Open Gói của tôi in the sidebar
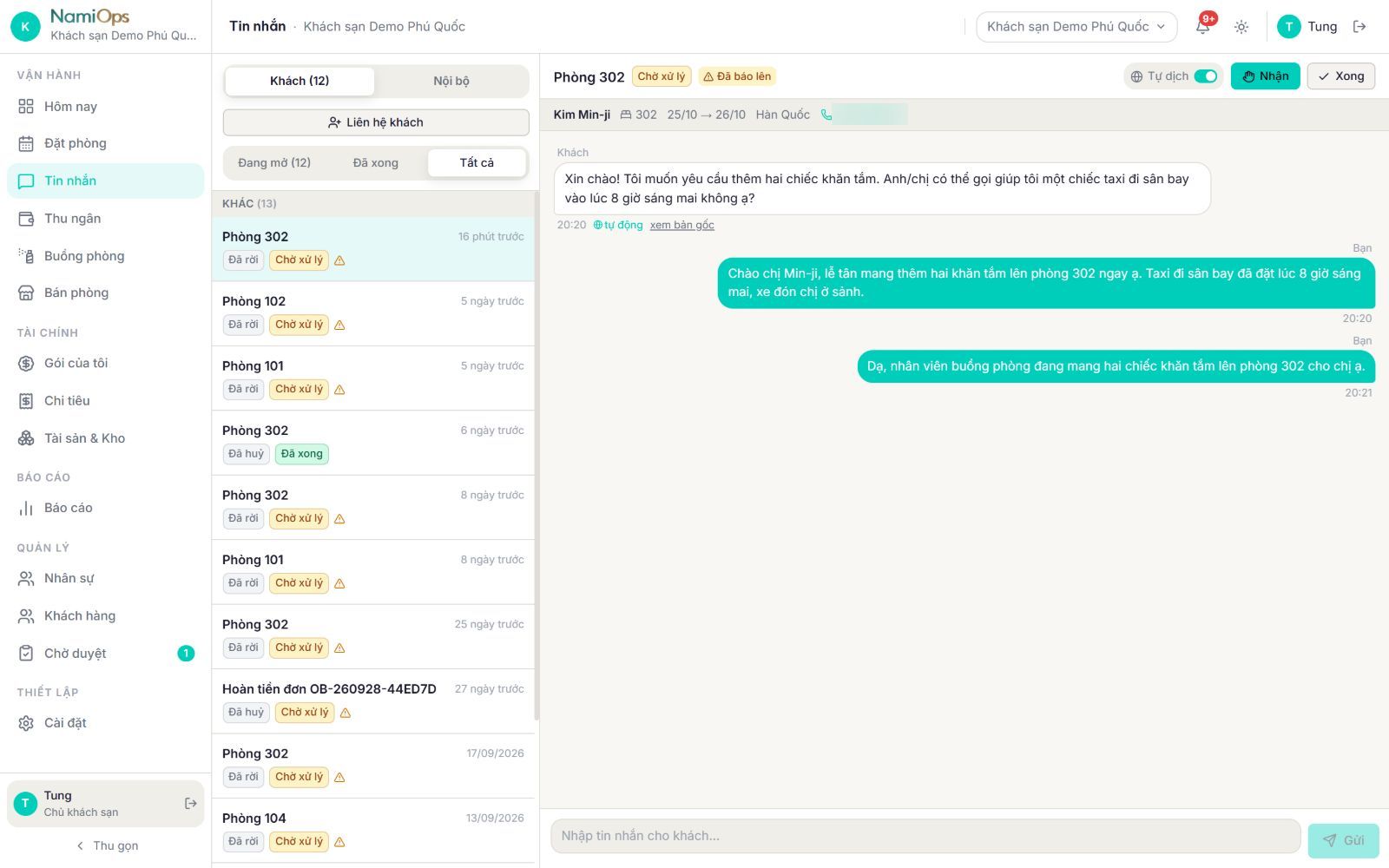This screenshot has height=868, width=1389. click(x=106, y=364)
